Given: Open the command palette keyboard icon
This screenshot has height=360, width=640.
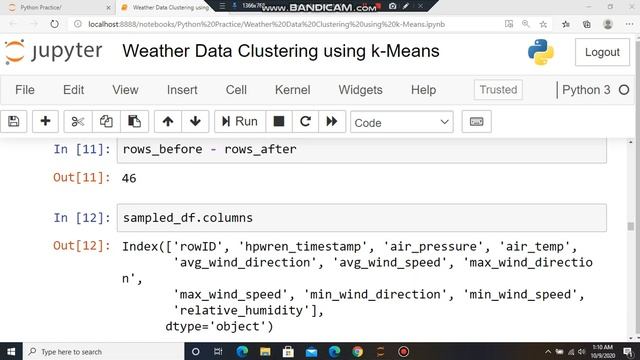Looking at the screenshot, I should (476, 122).
